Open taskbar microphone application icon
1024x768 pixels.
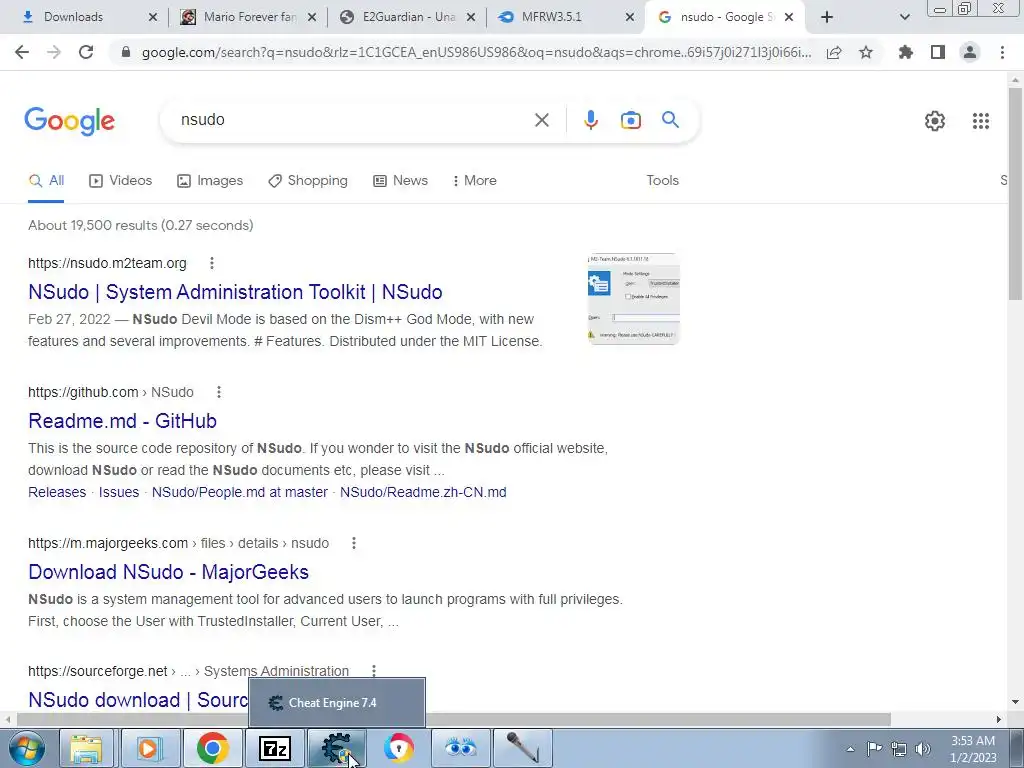[x=522, y=748]
